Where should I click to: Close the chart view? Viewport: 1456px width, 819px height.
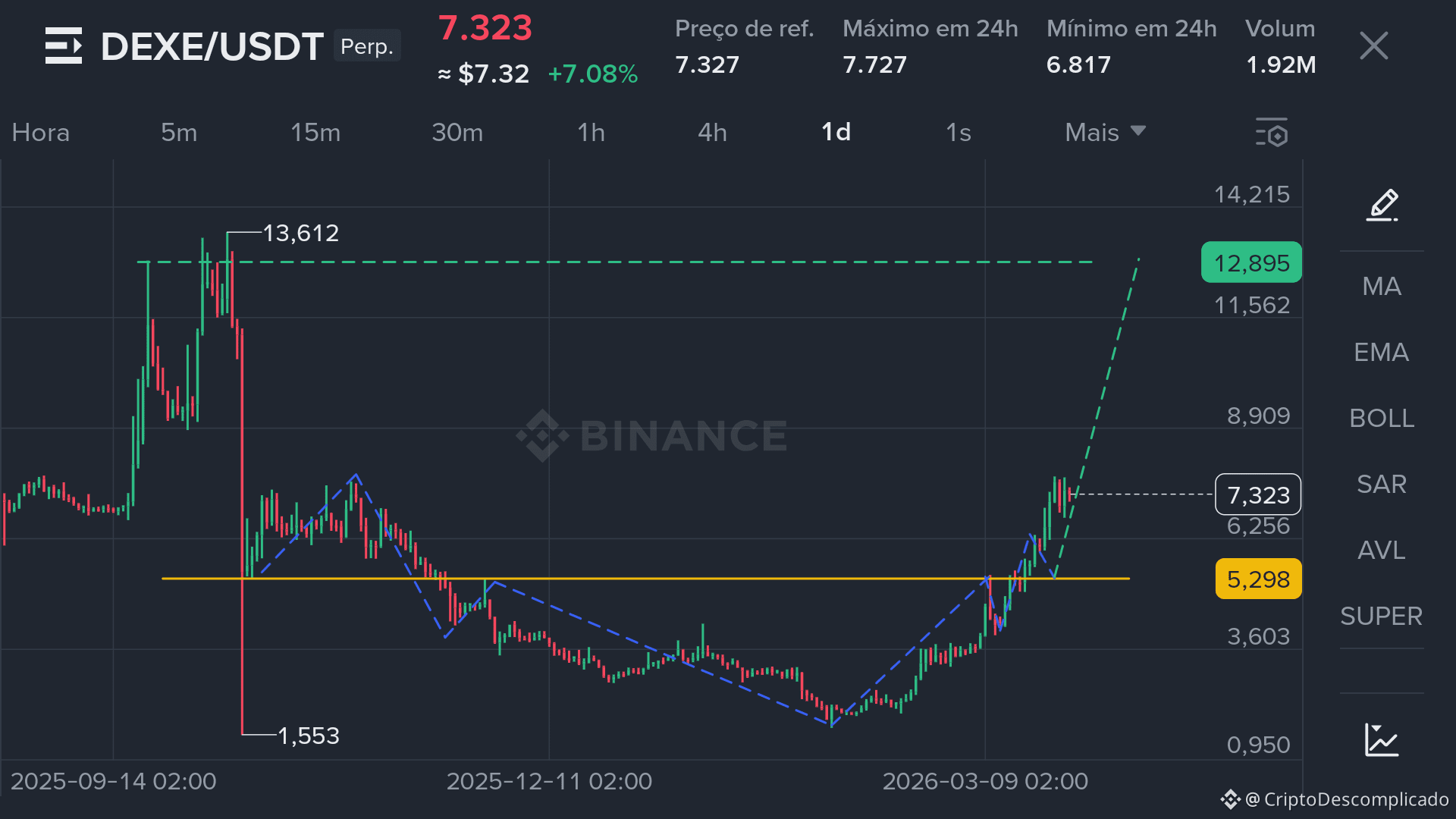[1373, 46]
